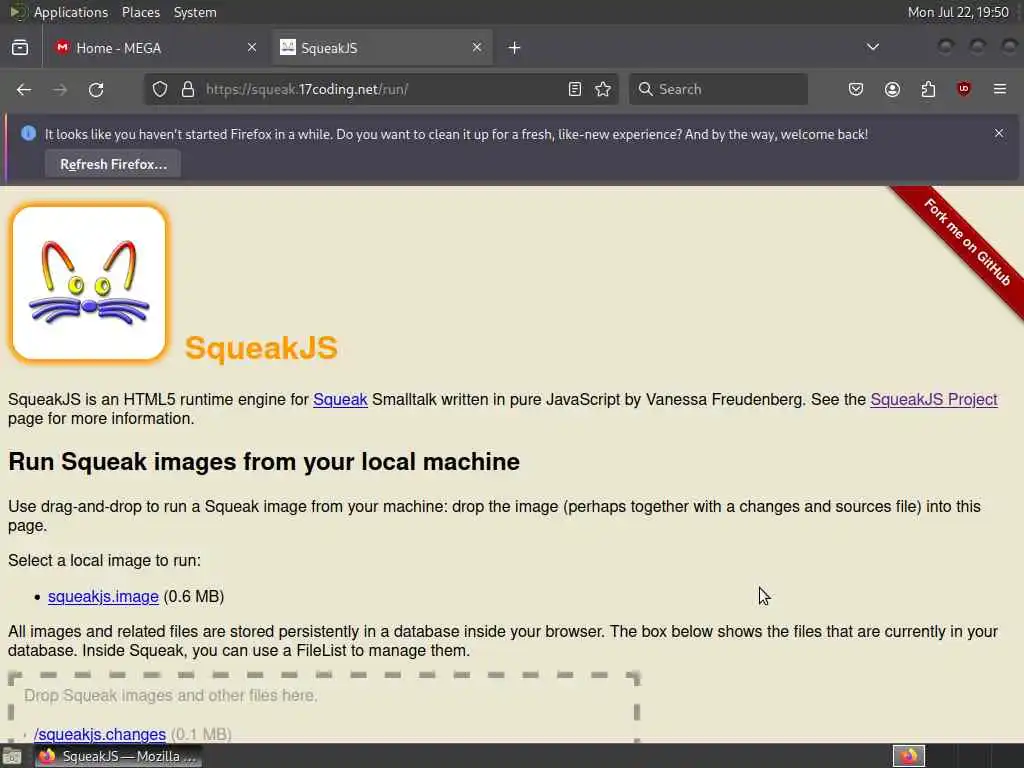Switch to the Home - MEGA tab

[x=155, y=48]
